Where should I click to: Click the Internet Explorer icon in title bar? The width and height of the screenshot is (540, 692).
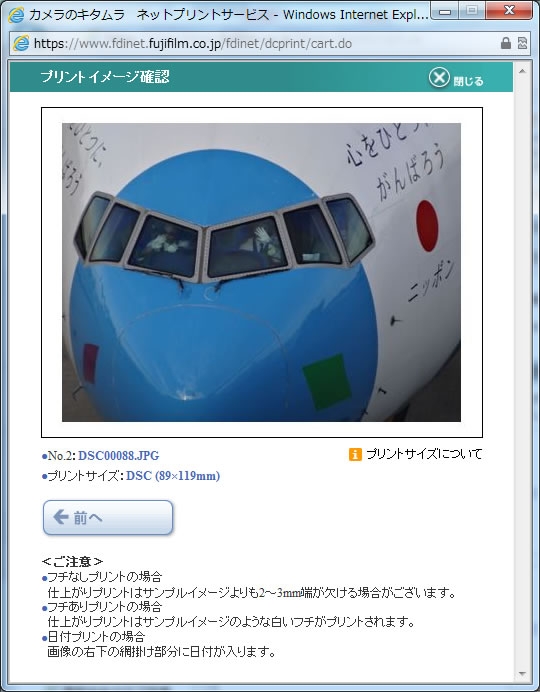16,15
